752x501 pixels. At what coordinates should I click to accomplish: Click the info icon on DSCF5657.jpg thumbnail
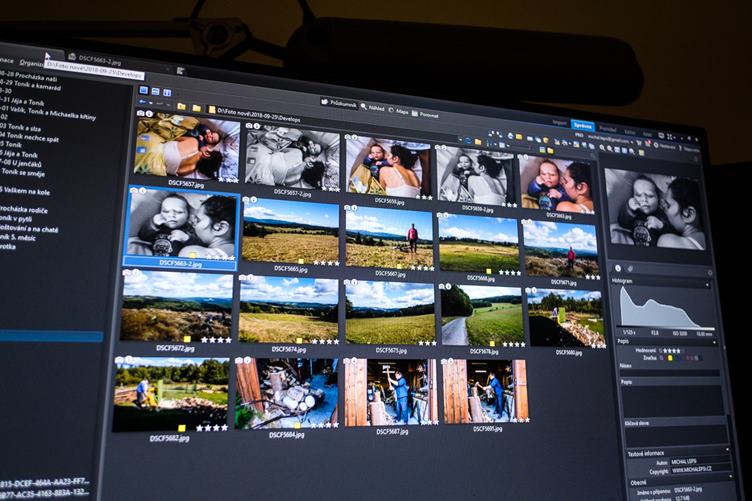[x=149, y=114]
